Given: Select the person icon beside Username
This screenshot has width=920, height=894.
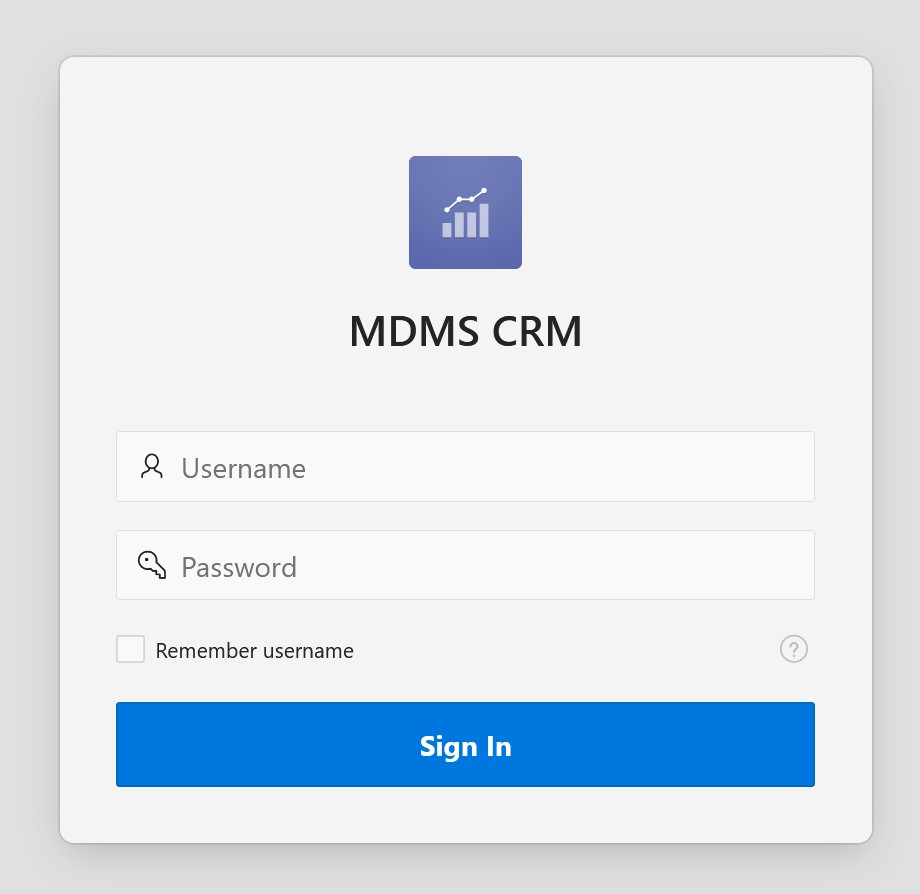Looking at the screenshot, I should click(152, 466).
